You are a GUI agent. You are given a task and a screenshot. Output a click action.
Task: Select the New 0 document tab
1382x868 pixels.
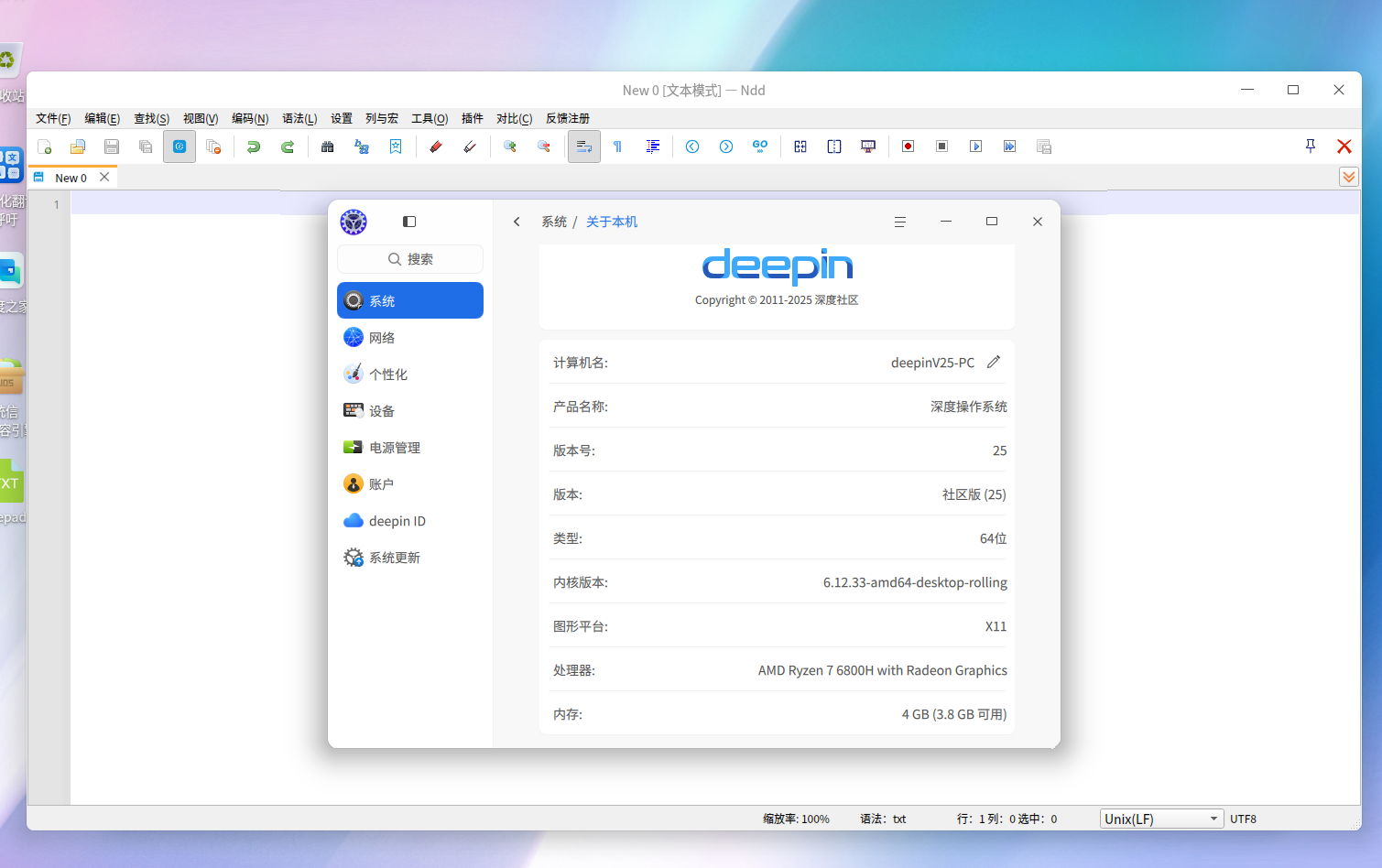tap(71, 178)
